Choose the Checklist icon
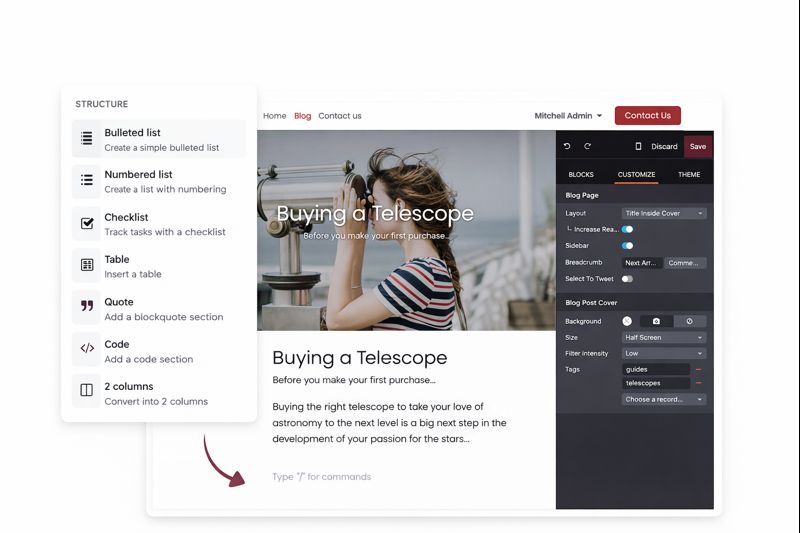This screenshot has height=533, width=800. click(x=87, y=223)
